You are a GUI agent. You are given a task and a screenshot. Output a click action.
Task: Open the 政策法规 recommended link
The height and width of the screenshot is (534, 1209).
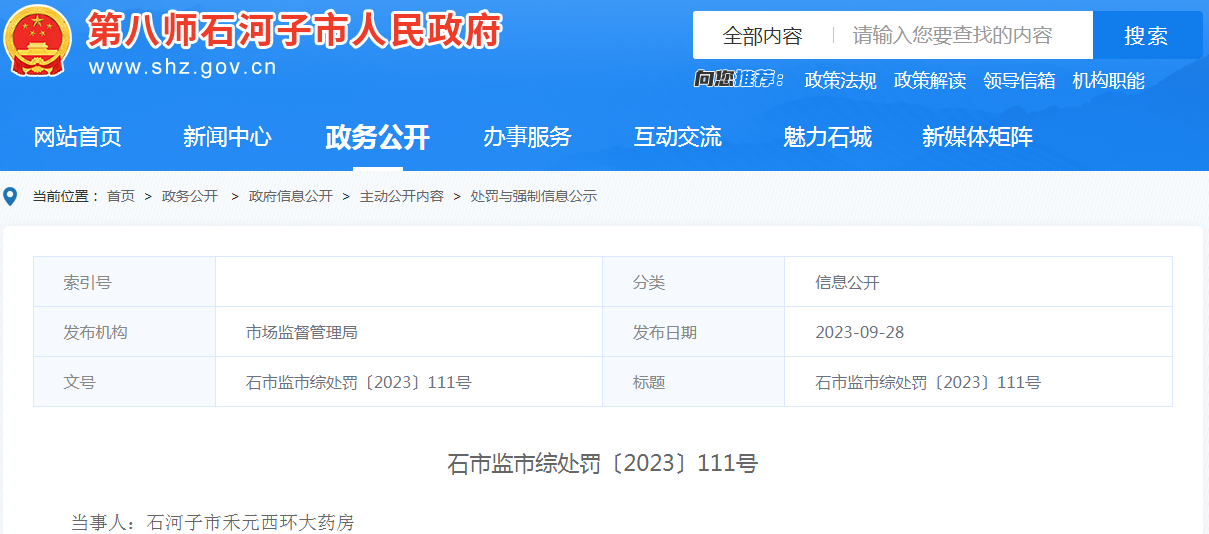(x=840, y=81)
